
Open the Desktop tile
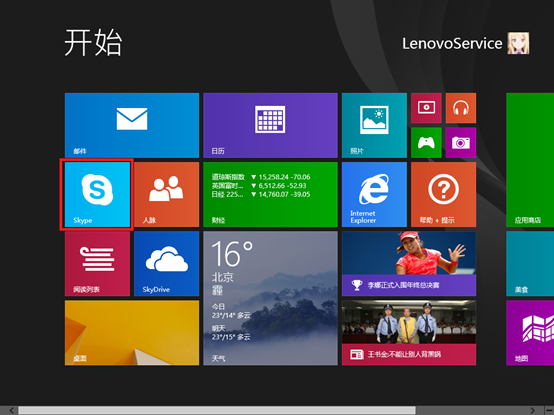(132, 333)
